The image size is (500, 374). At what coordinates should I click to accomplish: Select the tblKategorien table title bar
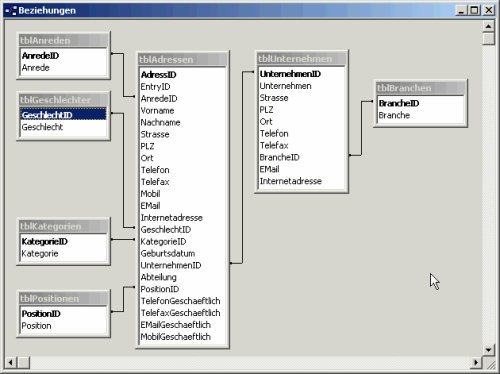click(x=63, y=226)
